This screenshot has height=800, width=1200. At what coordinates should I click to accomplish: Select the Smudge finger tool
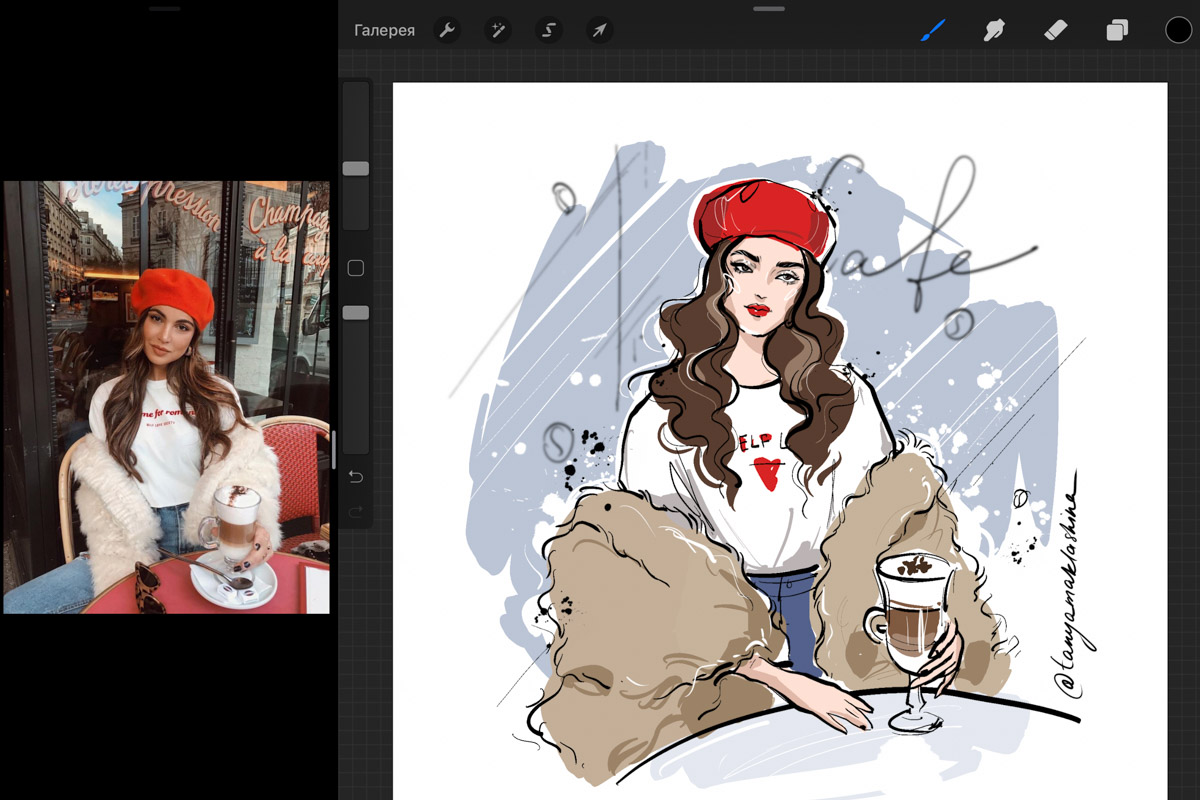993,30
